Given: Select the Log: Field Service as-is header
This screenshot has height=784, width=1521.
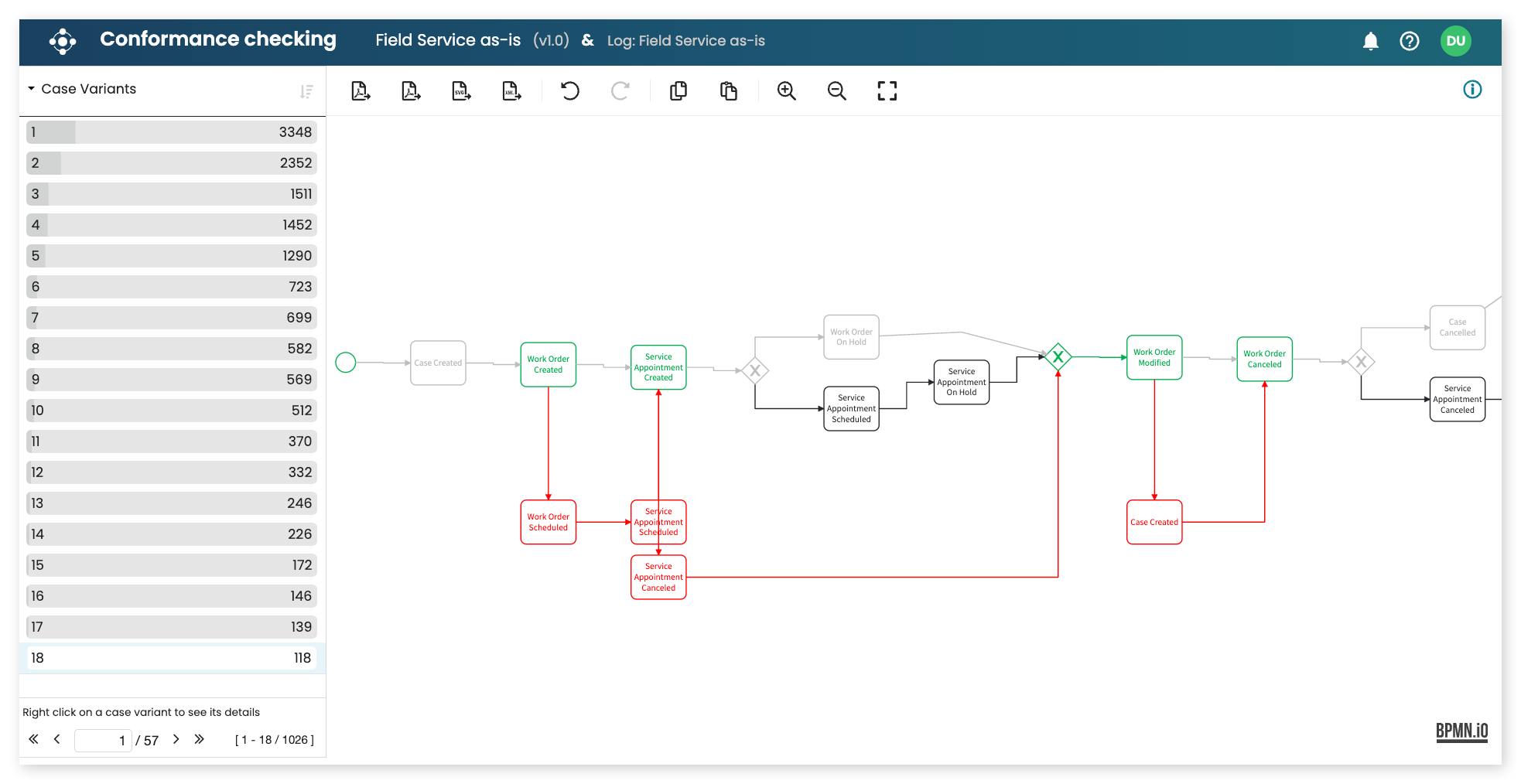Looking at the screenshot, I should coord(685,41).
